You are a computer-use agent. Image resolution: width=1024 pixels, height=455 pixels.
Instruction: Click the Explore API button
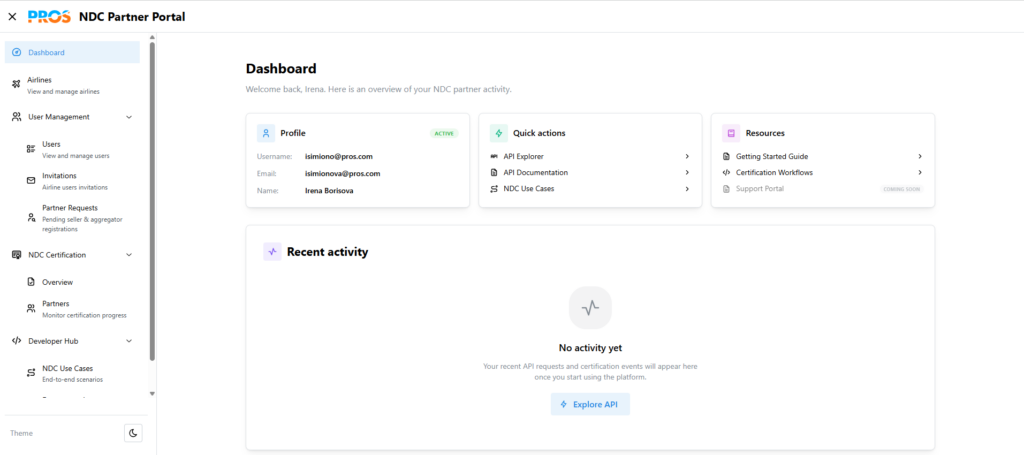pyautogui.click(x=590, y=404)
